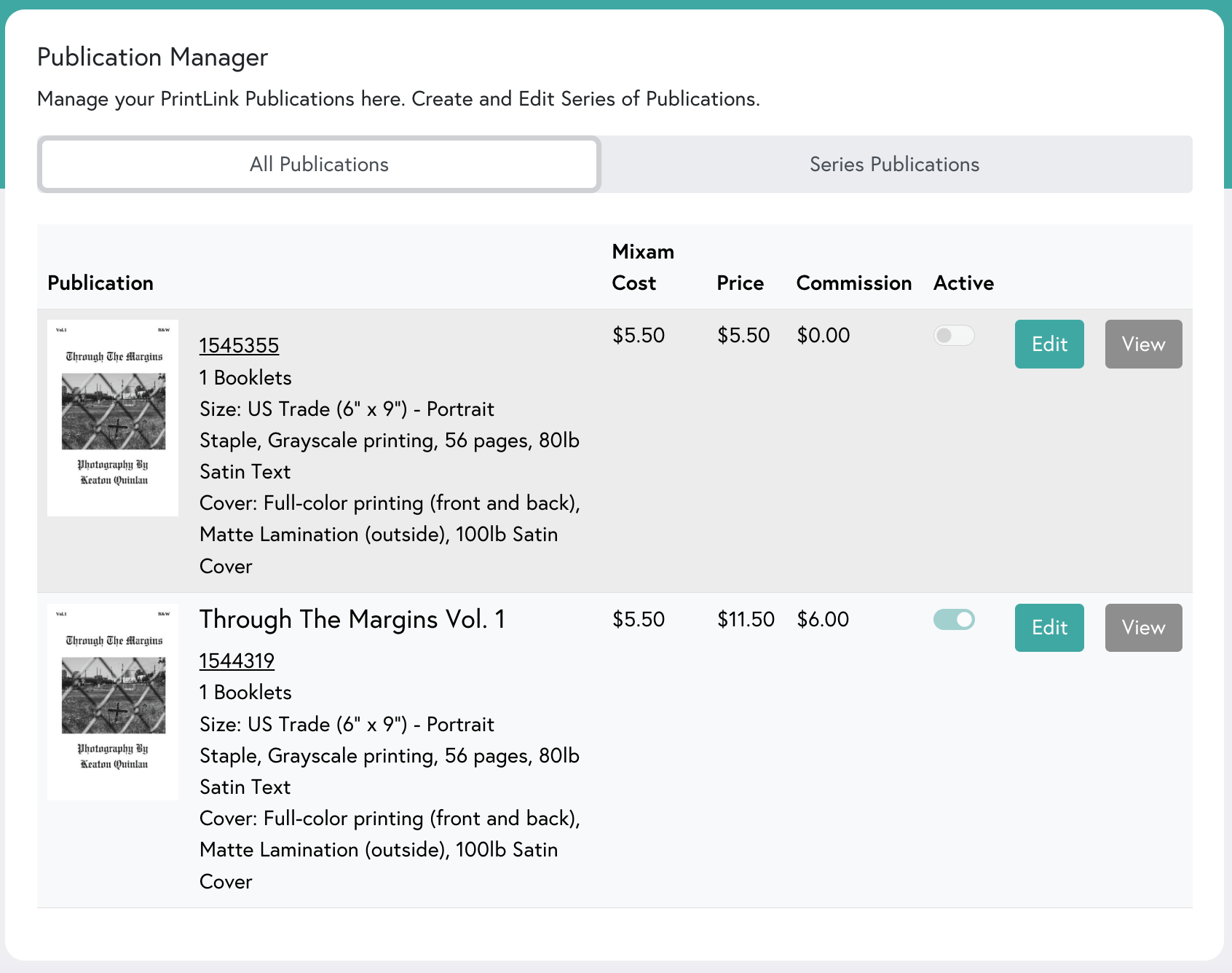Click the cover thumbnail of publication 1545355
Viewport: 1232px width, 973px height.
pyautogui.click(x=112, y=416)
